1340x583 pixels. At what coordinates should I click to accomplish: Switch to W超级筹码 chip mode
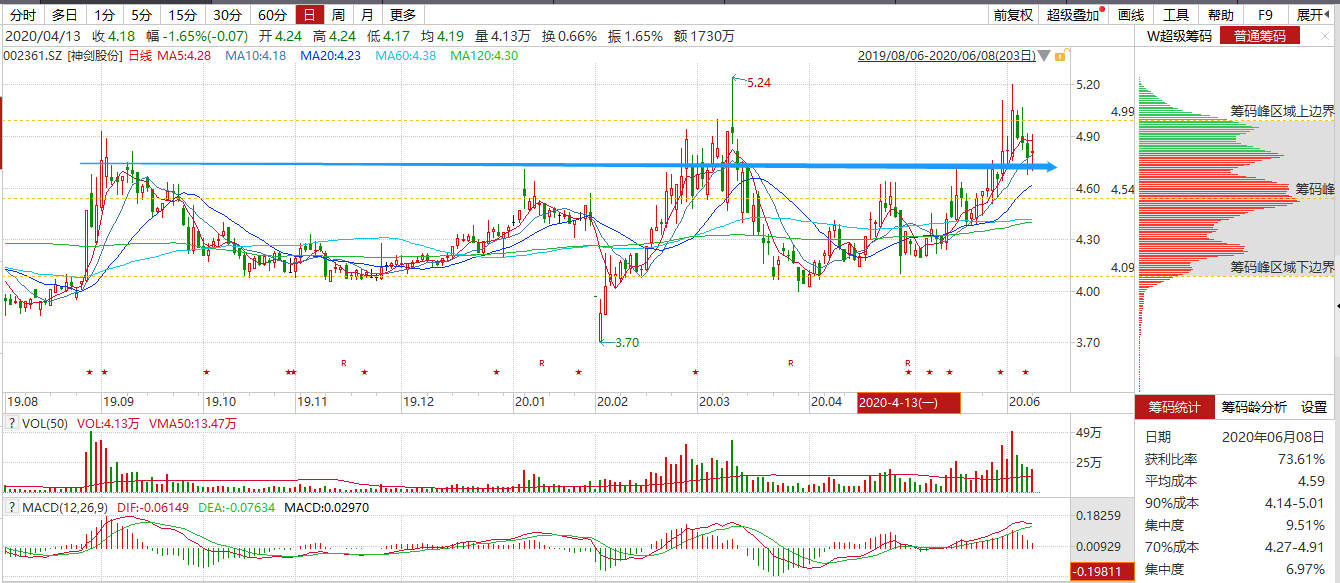[1179, 36]
